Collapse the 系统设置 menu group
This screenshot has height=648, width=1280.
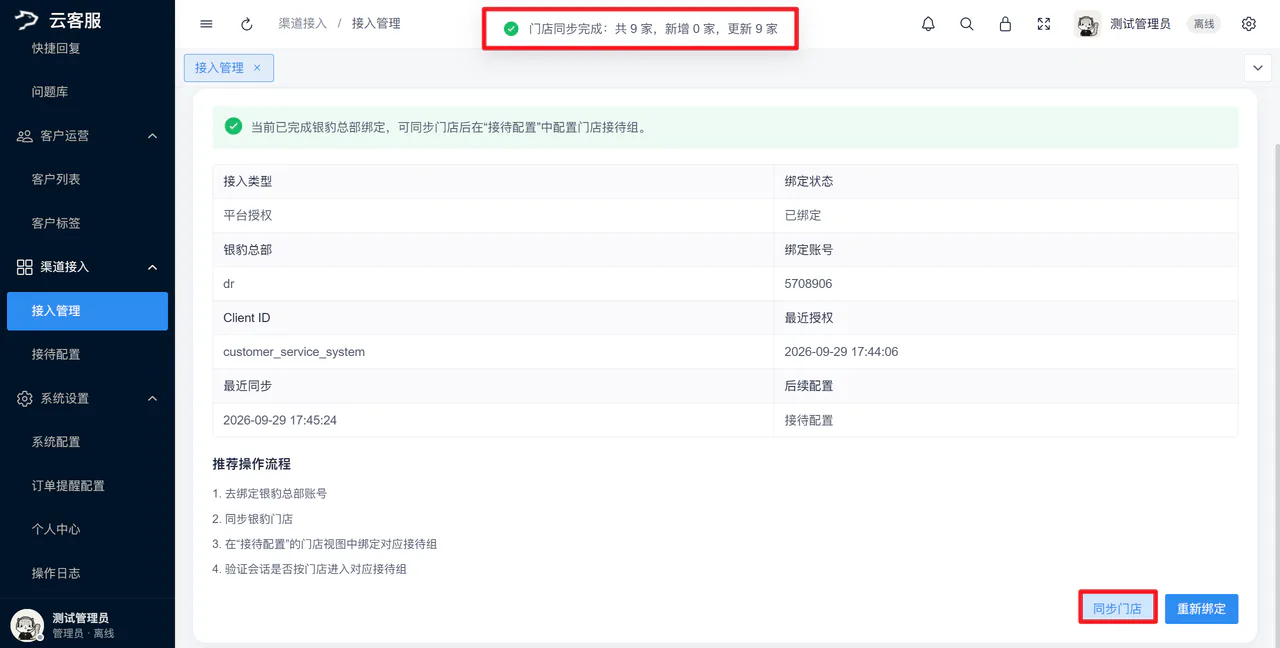tap(87, 398)
